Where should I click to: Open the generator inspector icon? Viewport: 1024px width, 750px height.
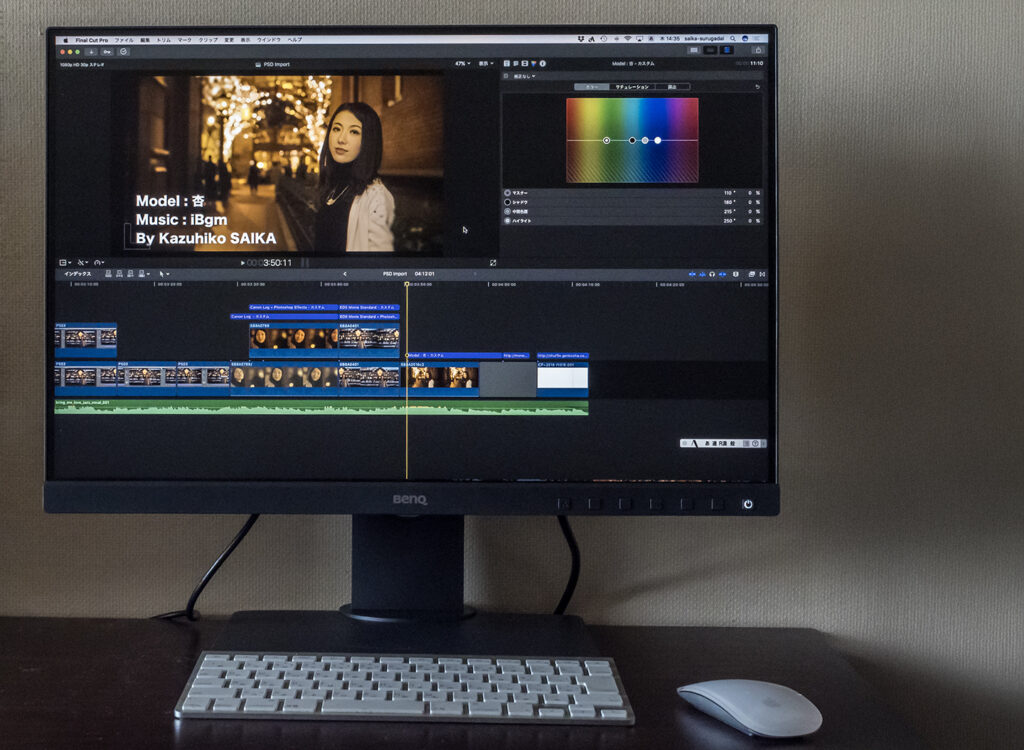[x=515, y=63]
